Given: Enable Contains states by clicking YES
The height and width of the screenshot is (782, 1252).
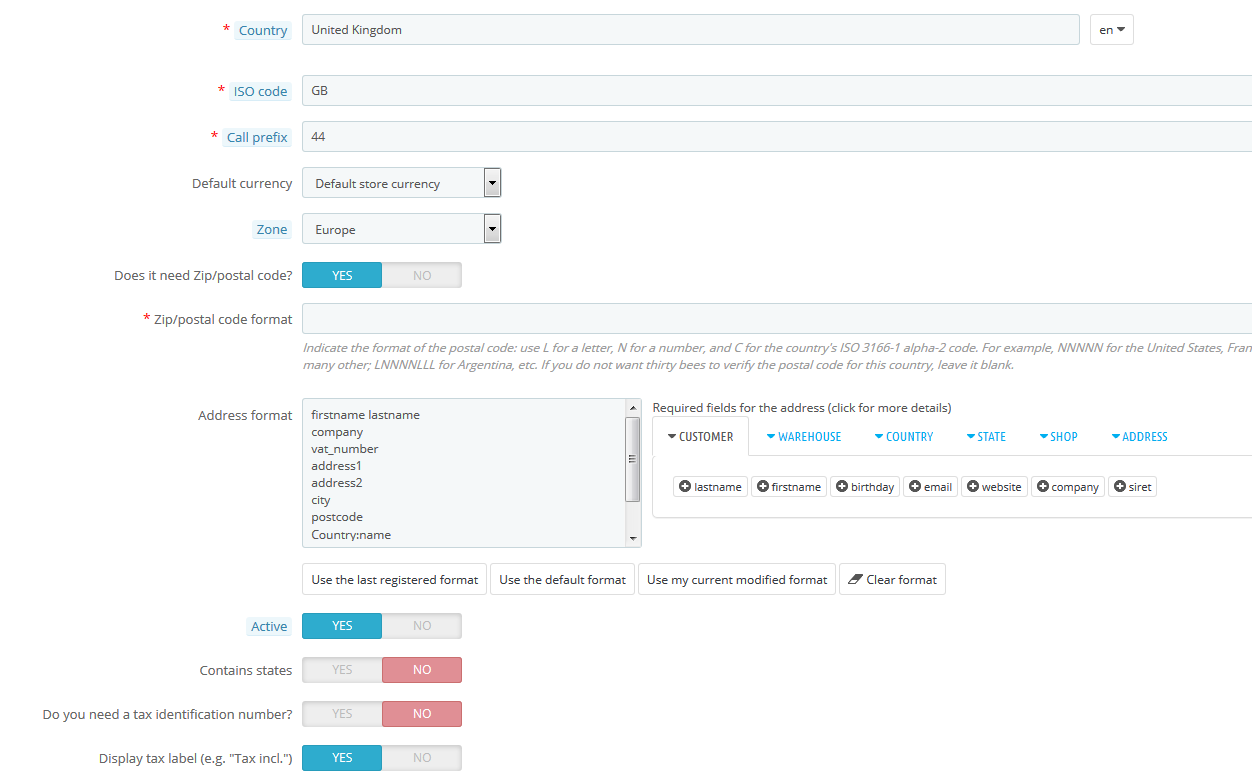Looking at the screenshot, I should [x=342, y=670].
